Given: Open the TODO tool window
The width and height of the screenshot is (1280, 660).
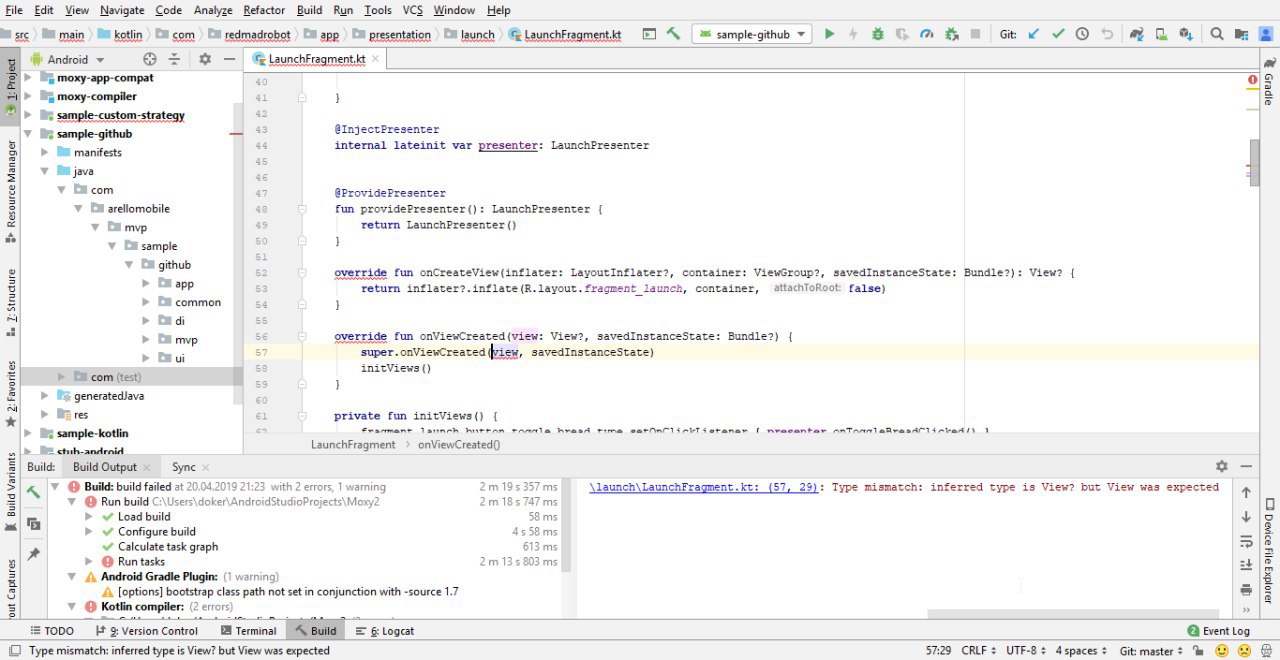Looking at the screenshot, I should coord(52,631).
